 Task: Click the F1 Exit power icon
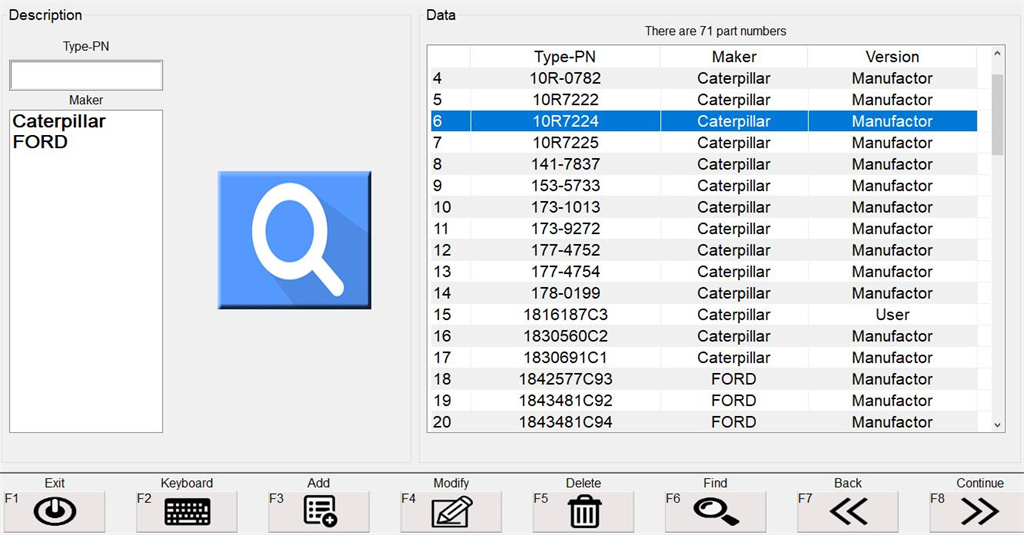coord(55,512)
